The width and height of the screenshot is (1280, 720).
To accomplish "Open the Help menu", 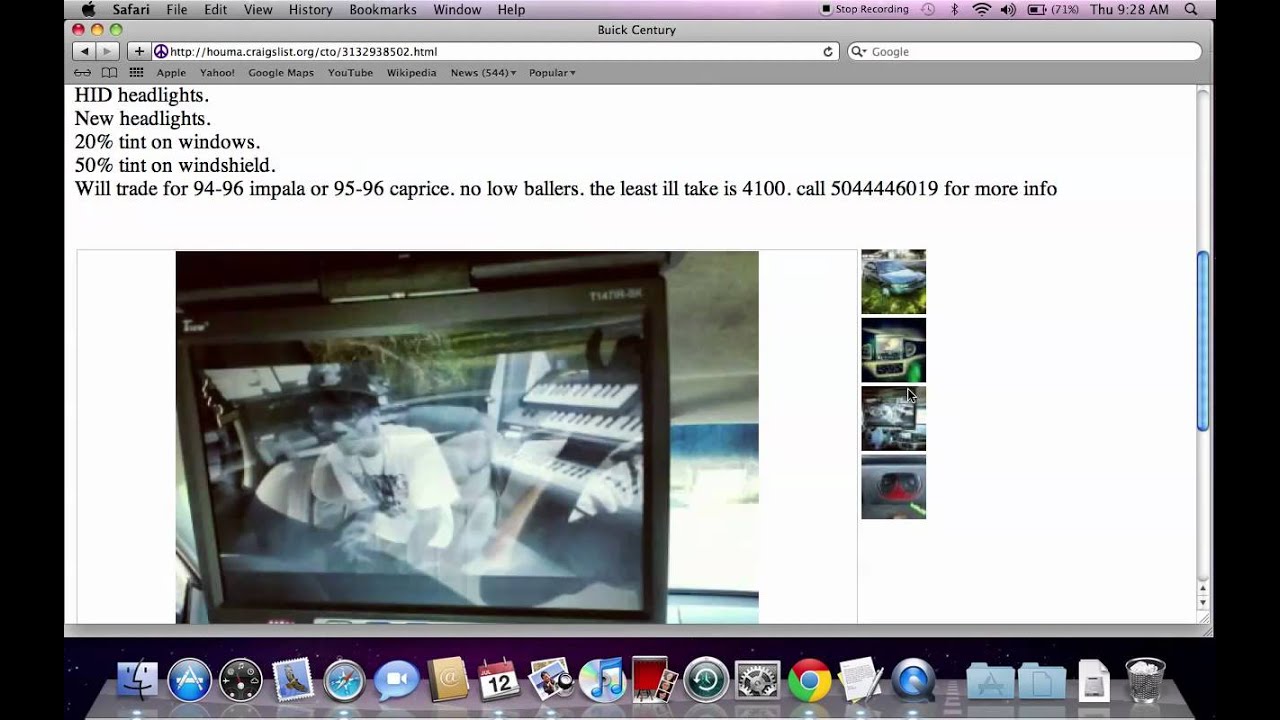I will (511, 10).
